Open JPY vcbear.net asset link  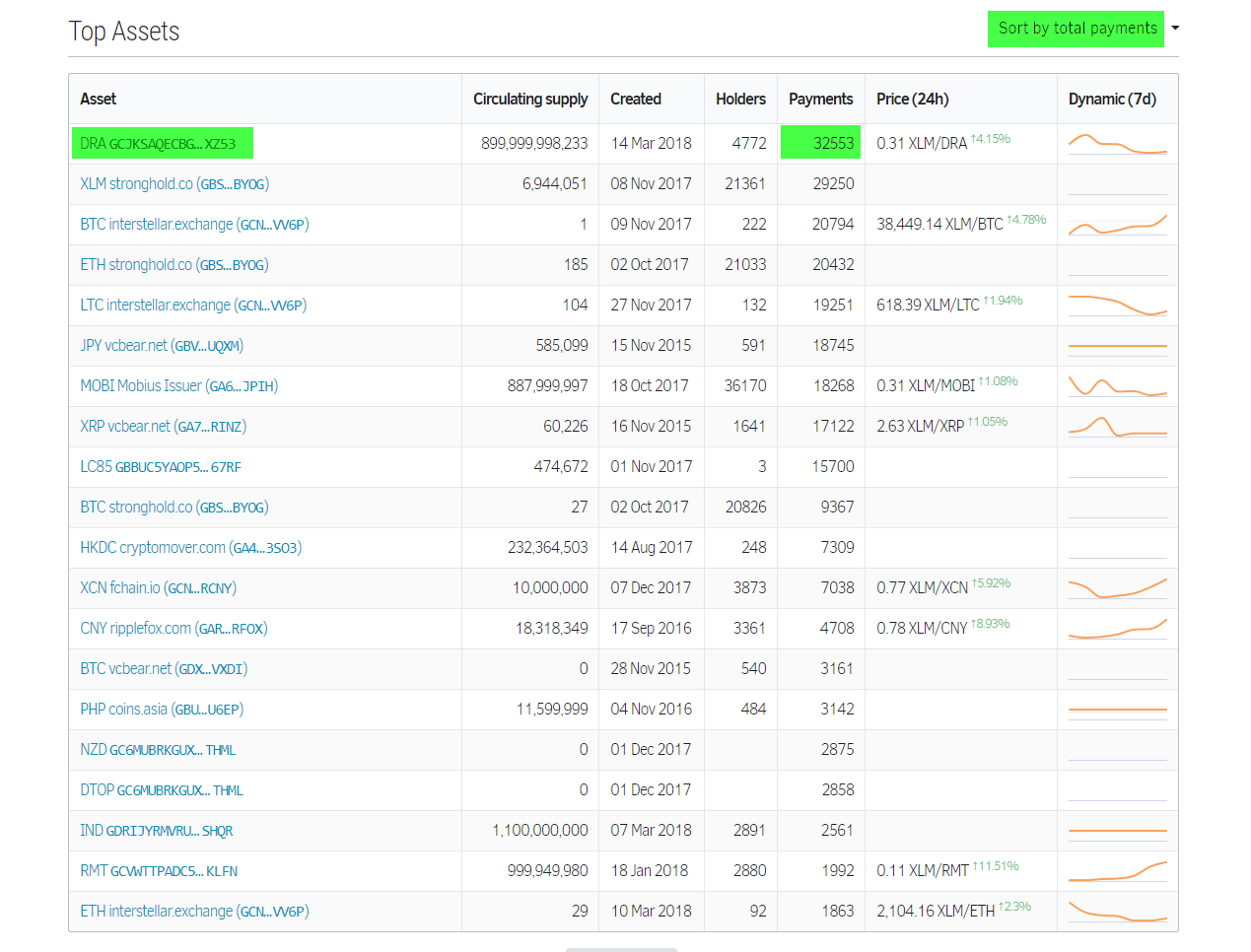tap(162, 346)
